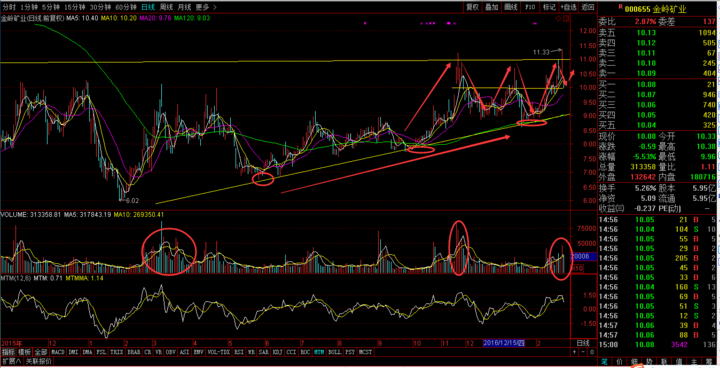
Task: Enable 画线 drawing mode
Action: [x=511, y=7]
